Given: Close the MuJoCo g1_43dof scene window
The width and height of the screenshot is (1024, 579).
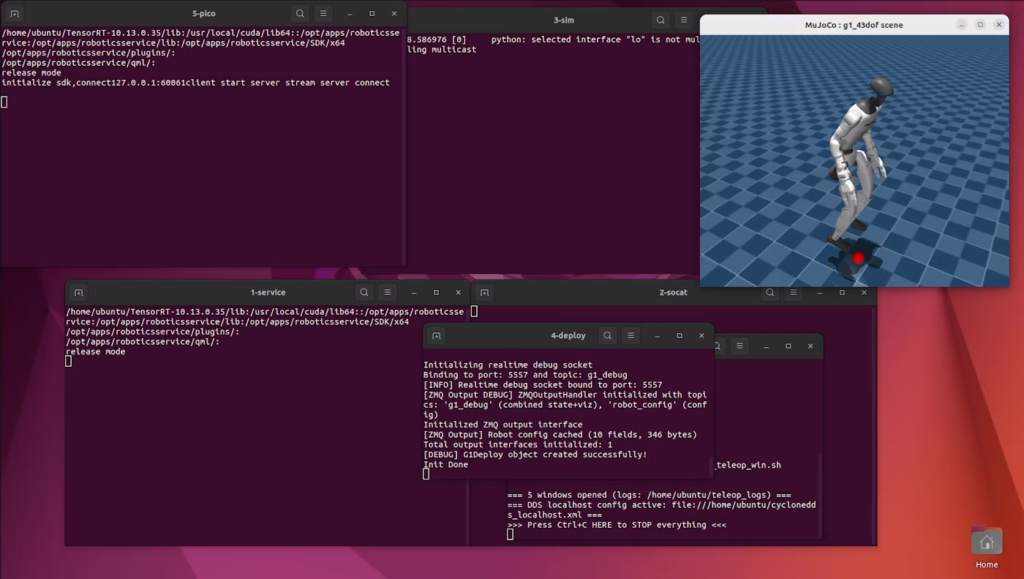Looking at the screenshot, I should (x=999, y=25).
